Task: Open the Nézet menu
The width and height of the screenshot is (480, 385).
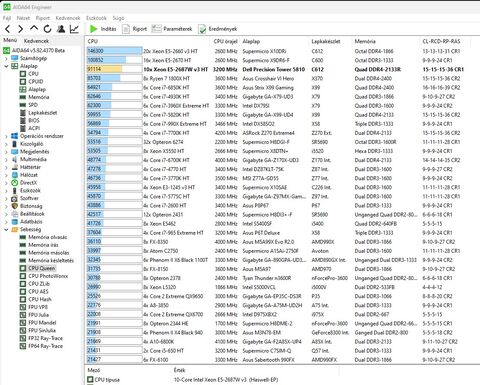Action: tap(23, 18)
